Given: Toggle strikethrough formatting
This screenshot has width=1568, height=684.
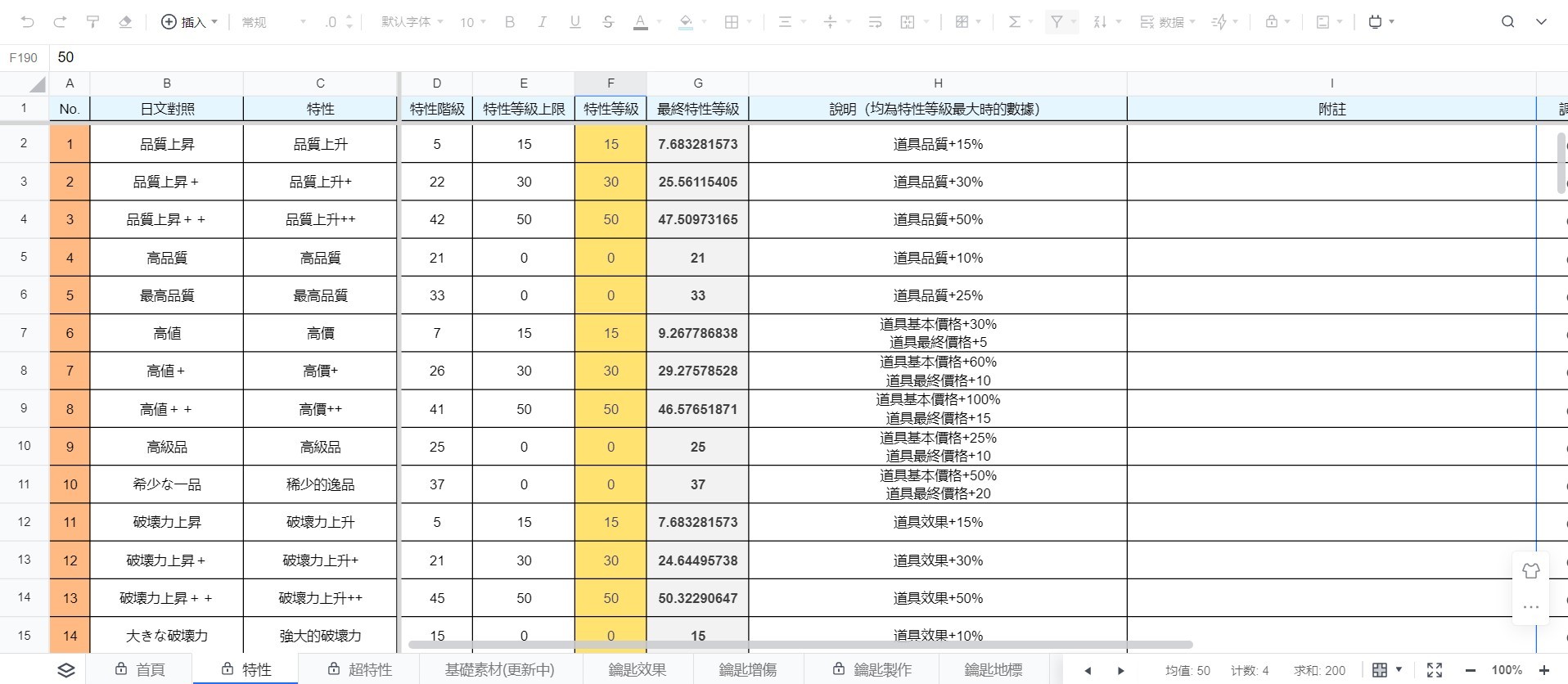Looking at the screenshot, I should (x=607, y=22).
